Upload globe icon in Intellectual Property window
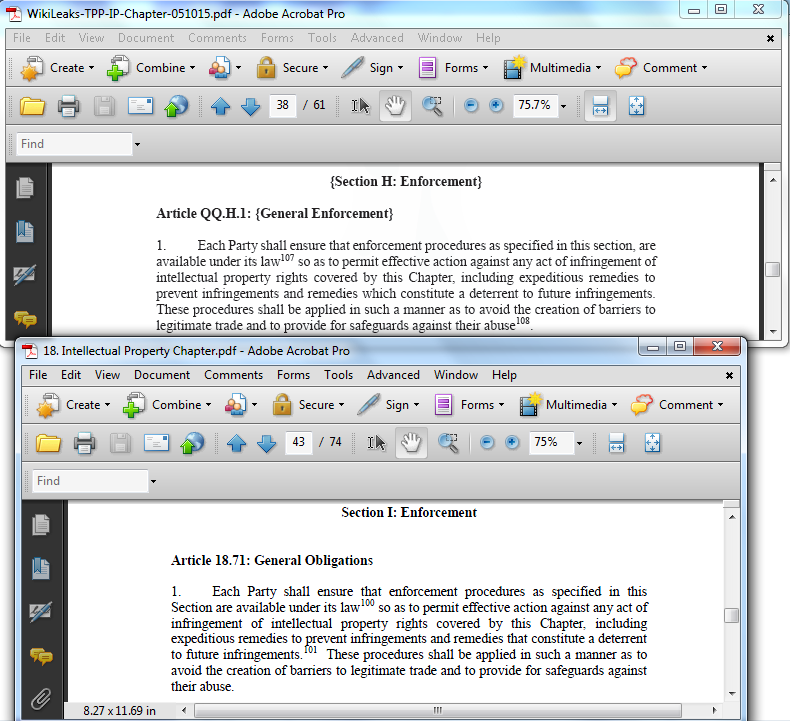This screenshot has height=721, width=790. click(x=192, y=443)
